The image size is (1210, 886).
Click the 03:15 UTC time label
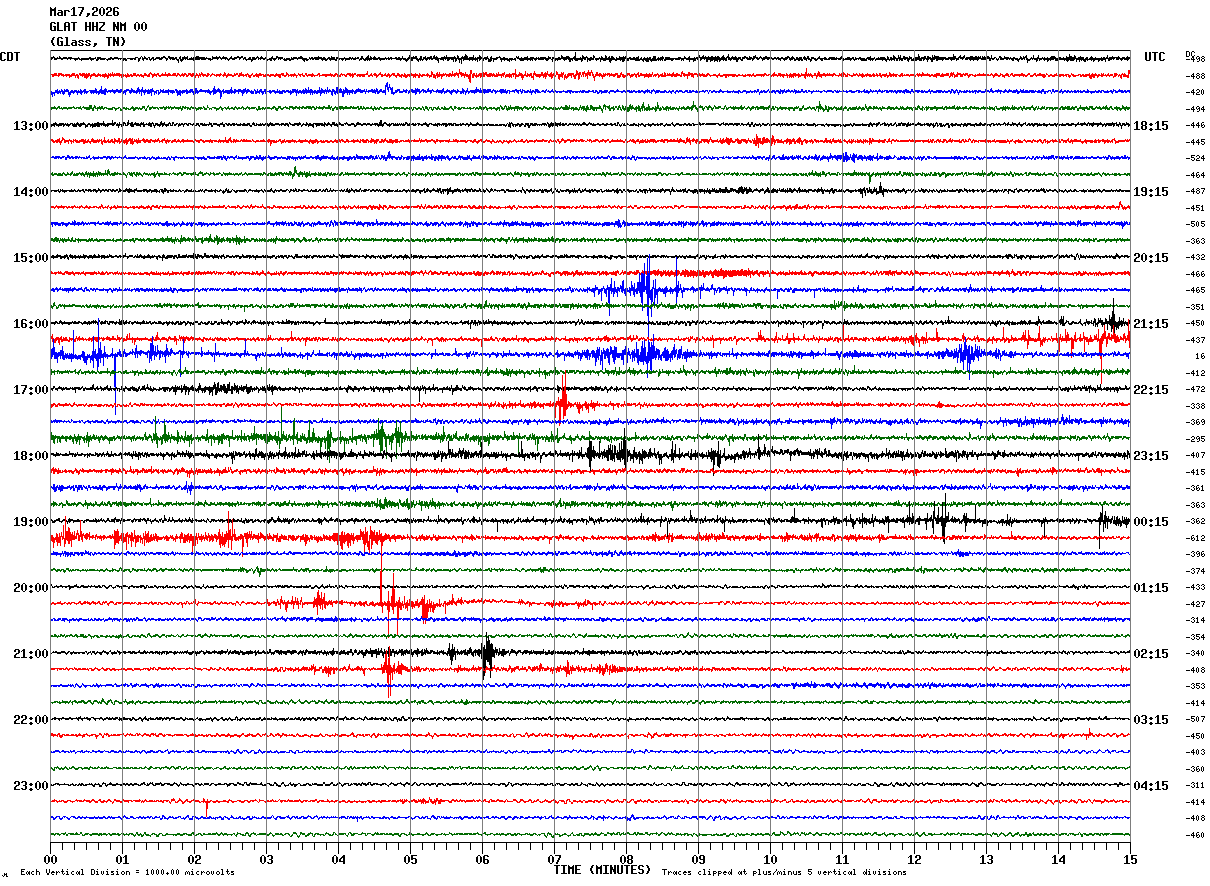point(1151,720)
